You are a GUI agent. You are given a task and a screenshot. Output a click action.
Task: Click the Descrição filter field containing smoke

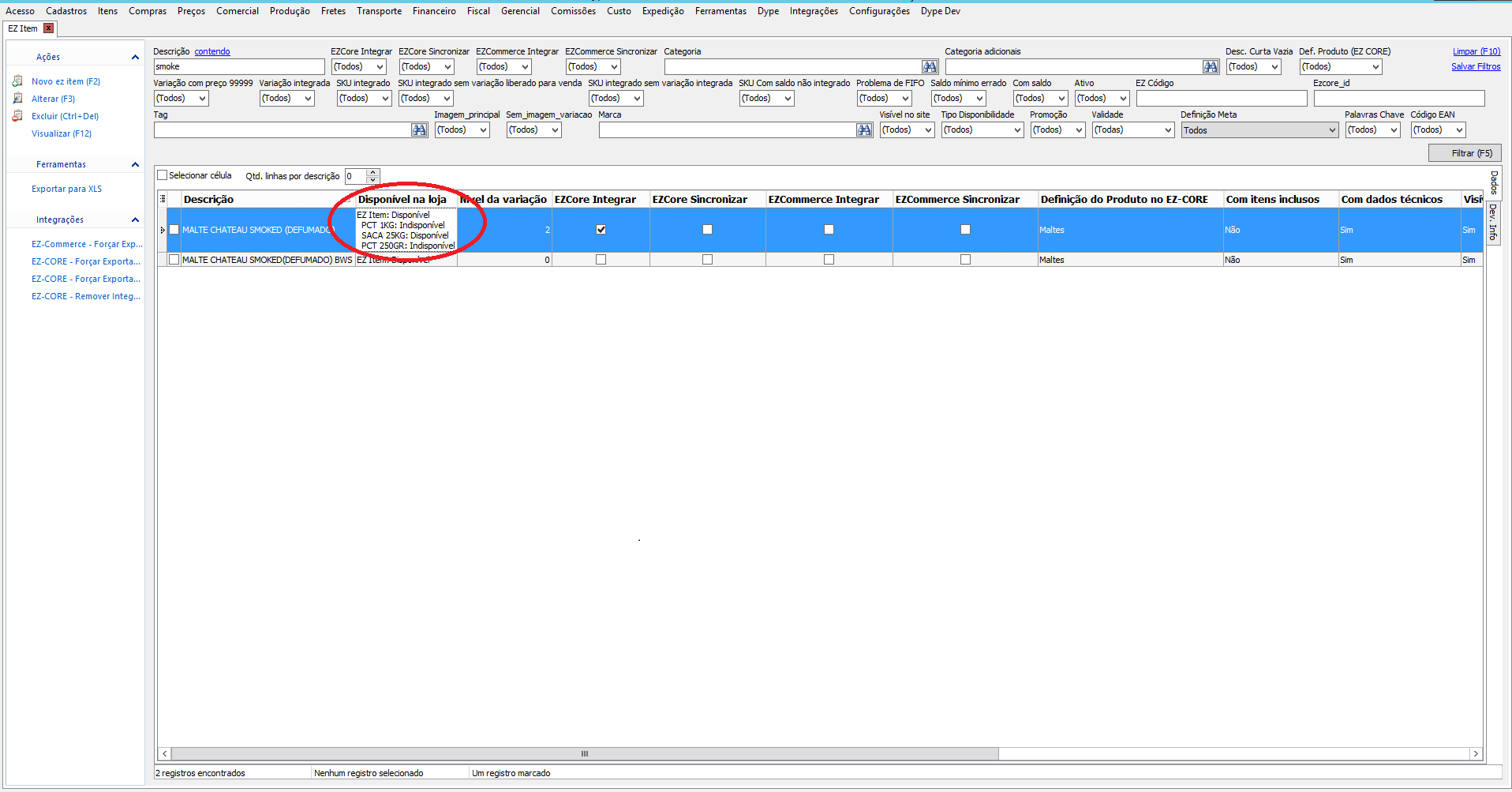(x=239, y=67)
